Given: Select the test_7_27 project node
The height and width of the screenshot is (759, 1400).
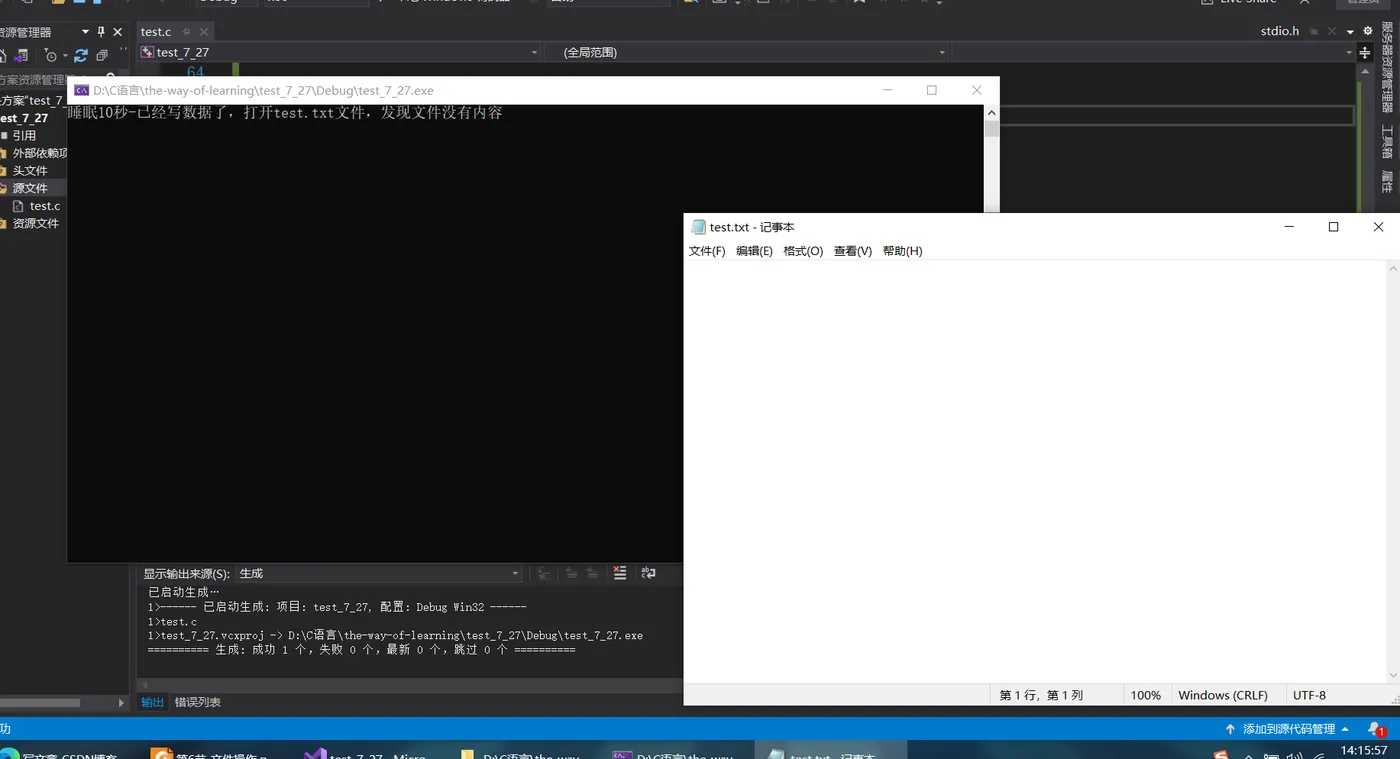Looking at the screenshot, I should [24, 118].
